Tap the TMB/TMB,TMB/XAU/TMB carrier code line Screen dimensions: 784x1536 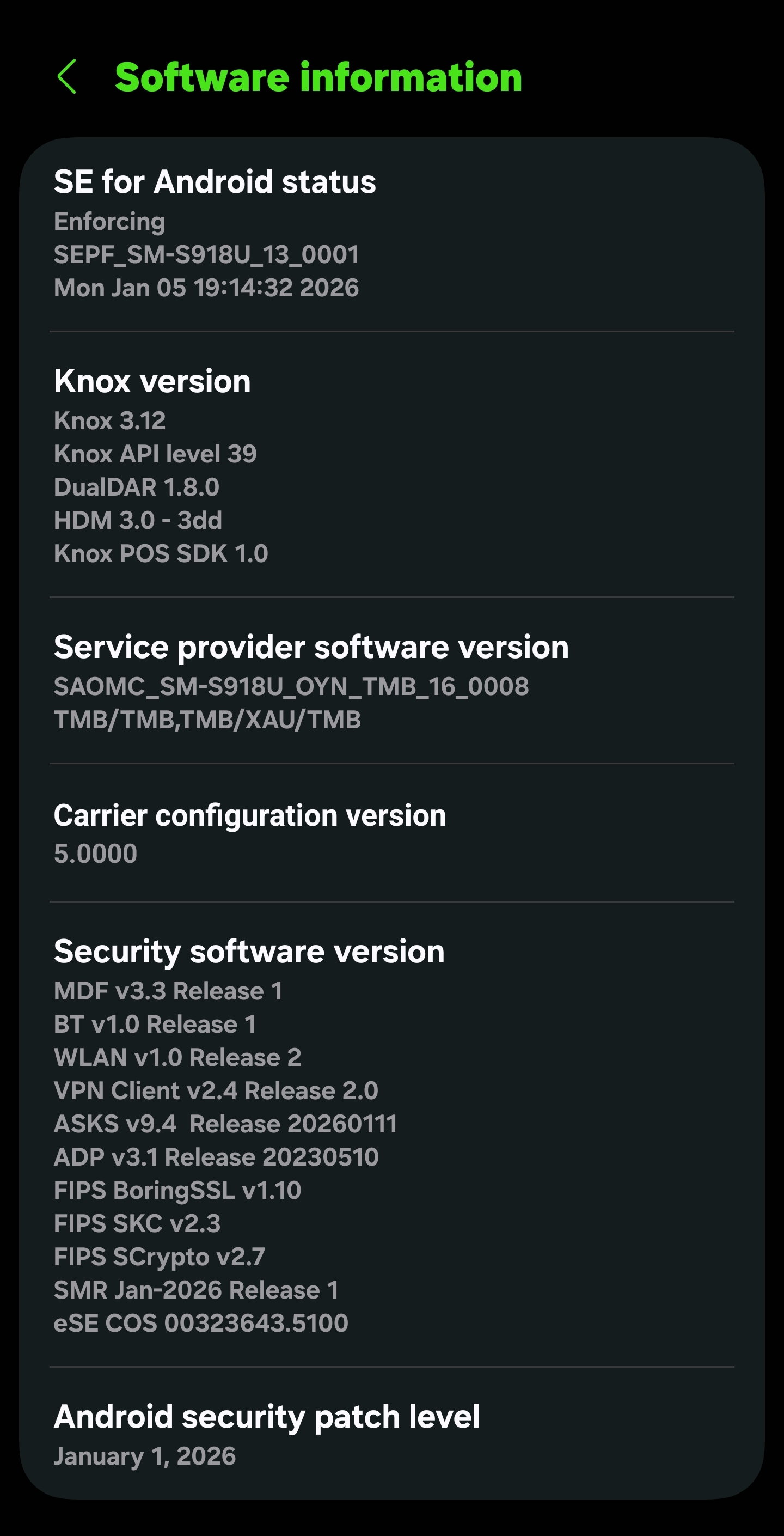pos(207,720)
